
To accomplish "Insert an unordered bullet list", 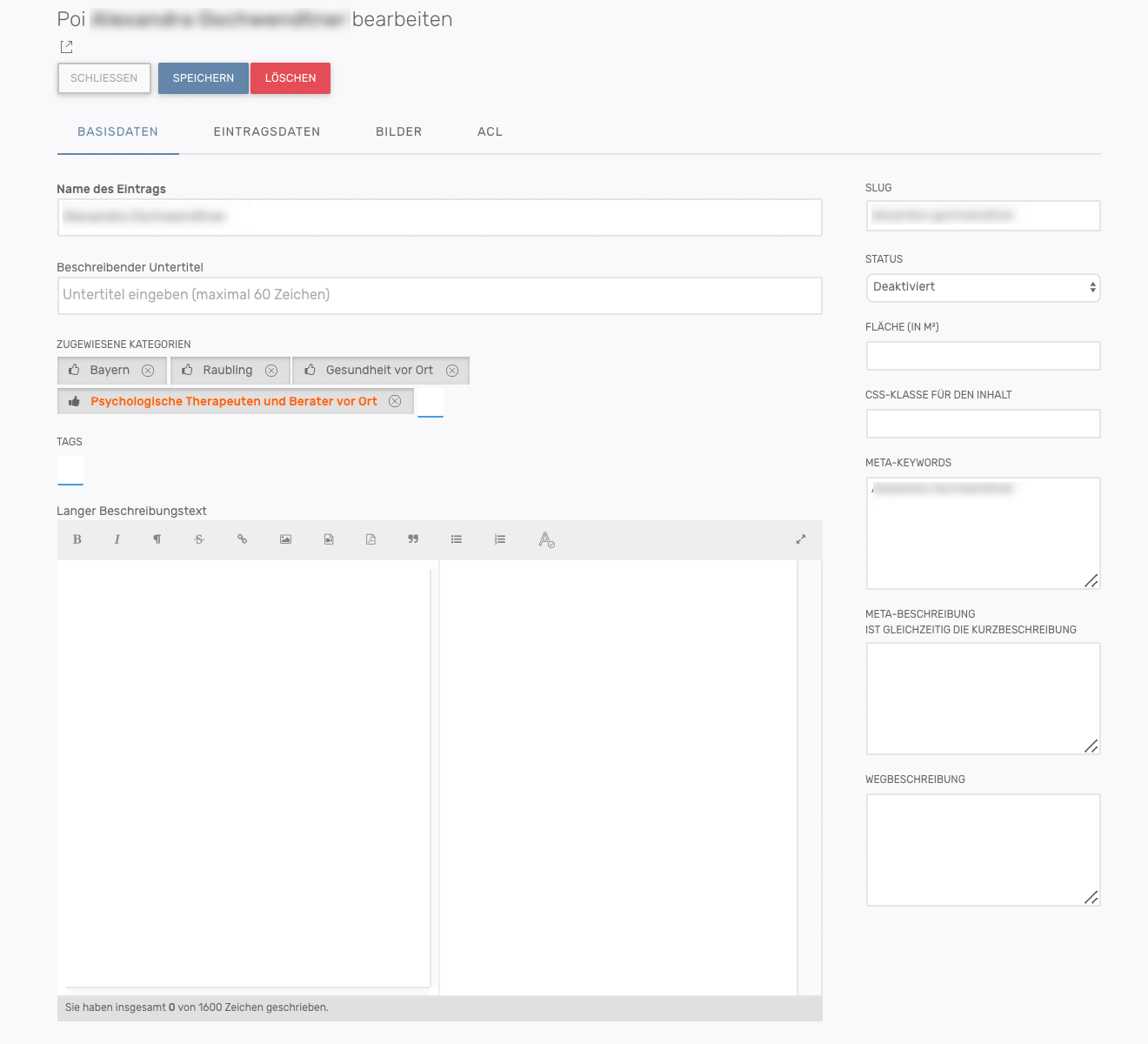I will click(457, 539).
